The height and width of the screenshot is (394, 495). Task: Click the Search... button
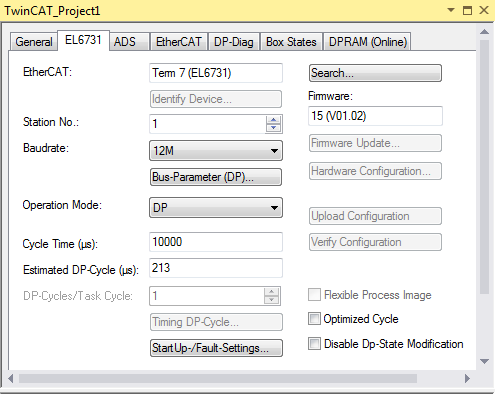coord(375,73)
